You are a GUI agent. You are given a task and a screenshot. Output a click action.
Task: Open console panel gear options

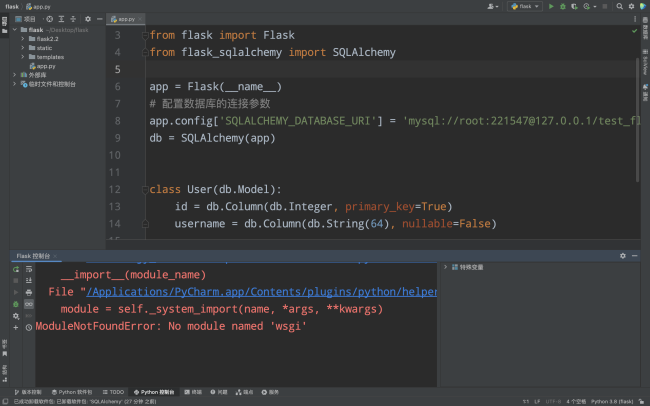point(623,256)
